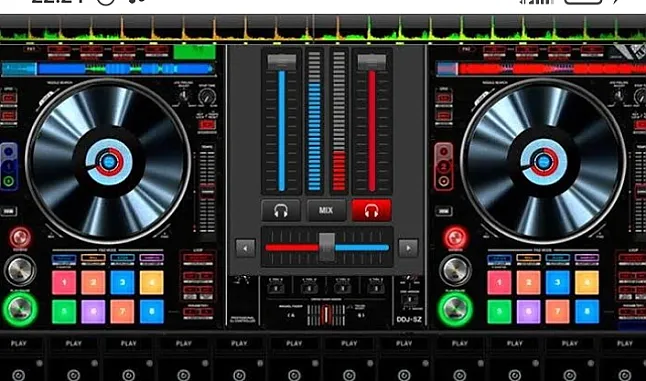Tap the silver cue knob on the right deck
Image resolution: width=646 pixels, height=381 pixels.
455,270
